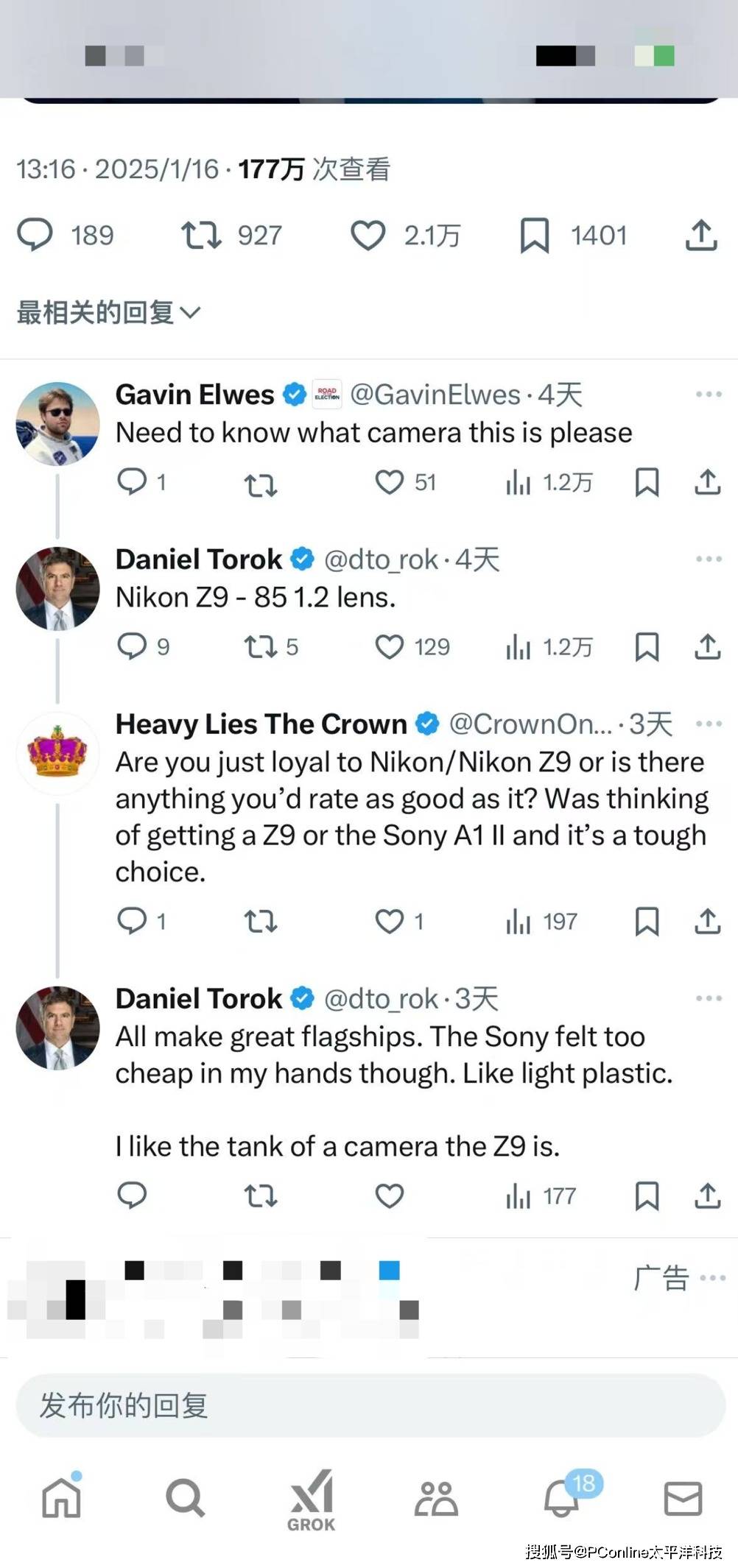Open more options on Gavin Elwes reply
Viewport: 738px width, 1568px height.
[x=709, y=395]
